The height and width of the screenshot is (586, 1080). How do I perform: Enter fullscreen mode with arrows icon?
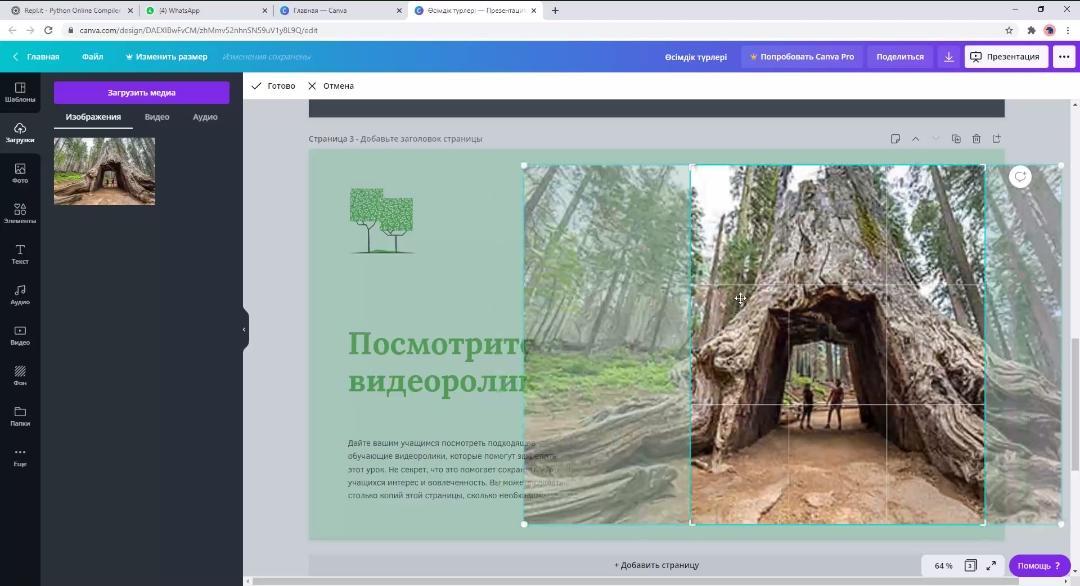[991, 565]
